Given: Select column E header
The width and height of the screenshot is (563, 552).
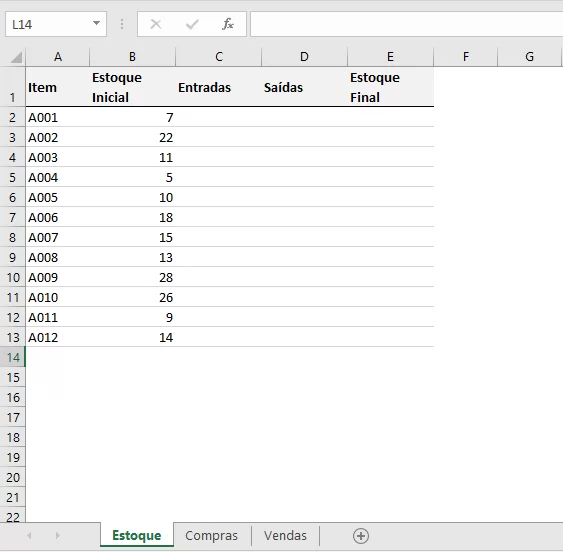Looking at the screenshot, I should pos(391,57).
